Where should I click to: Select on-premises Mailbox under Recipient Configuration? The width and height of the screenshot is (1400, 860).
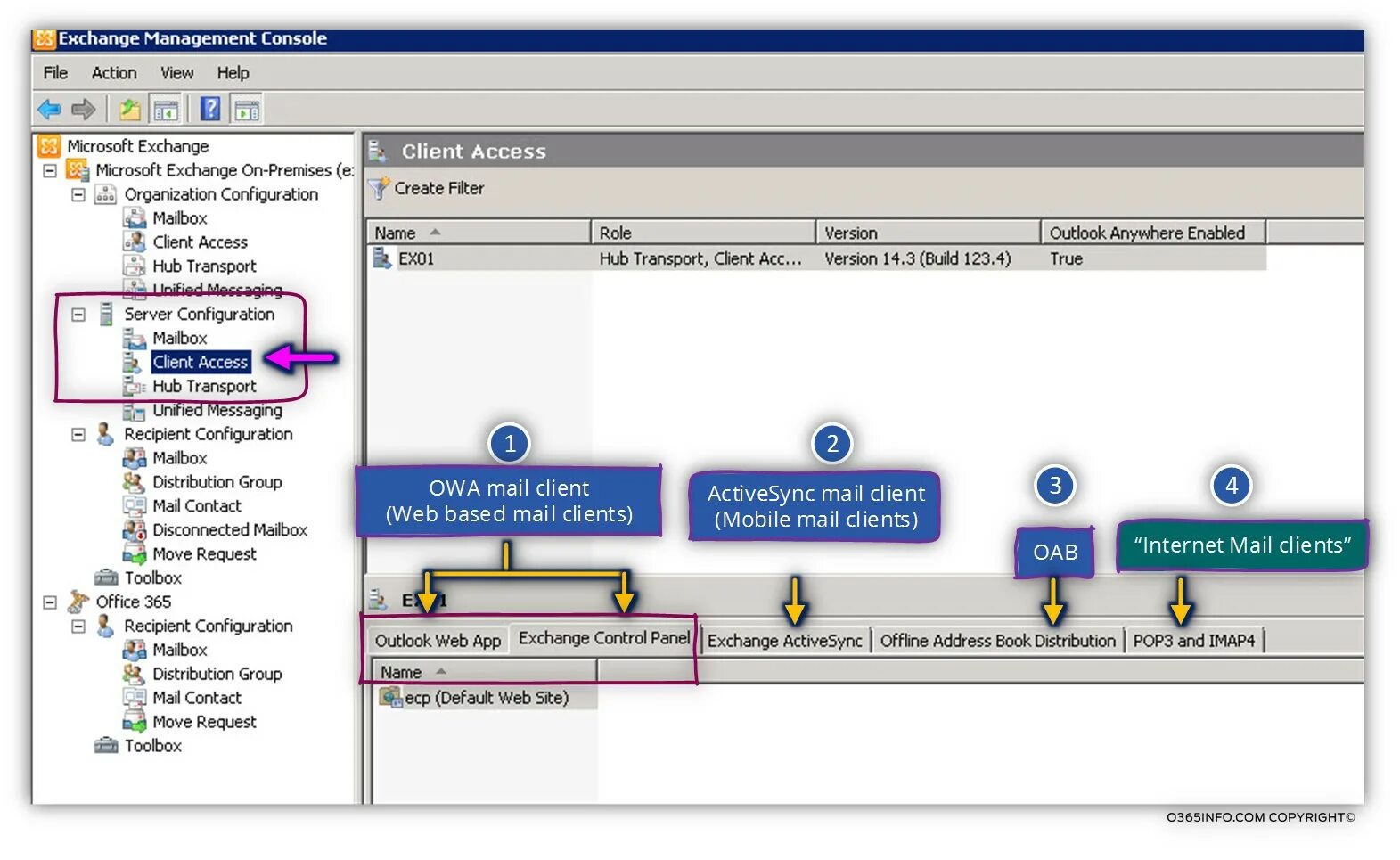pyautogui.click(x=180, y=458)
